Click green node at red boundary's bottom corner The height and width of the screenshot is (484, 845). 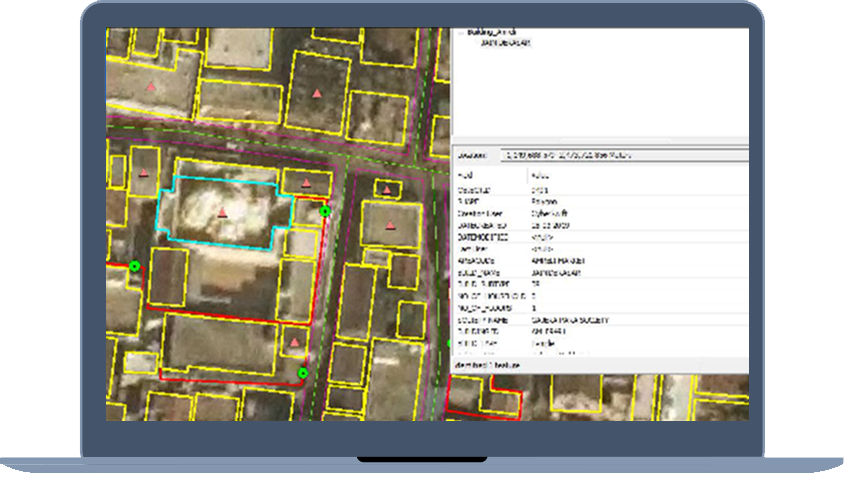303,373
